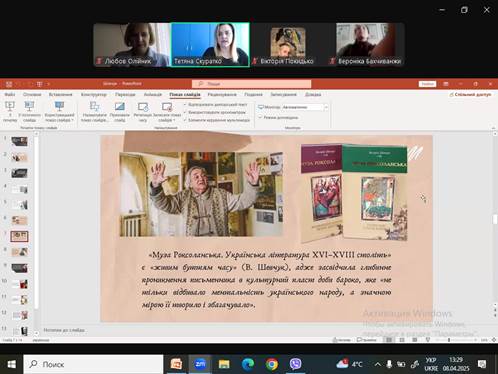
Task: Toggle Notes button in status bar
Action: [x=341, y=340]
